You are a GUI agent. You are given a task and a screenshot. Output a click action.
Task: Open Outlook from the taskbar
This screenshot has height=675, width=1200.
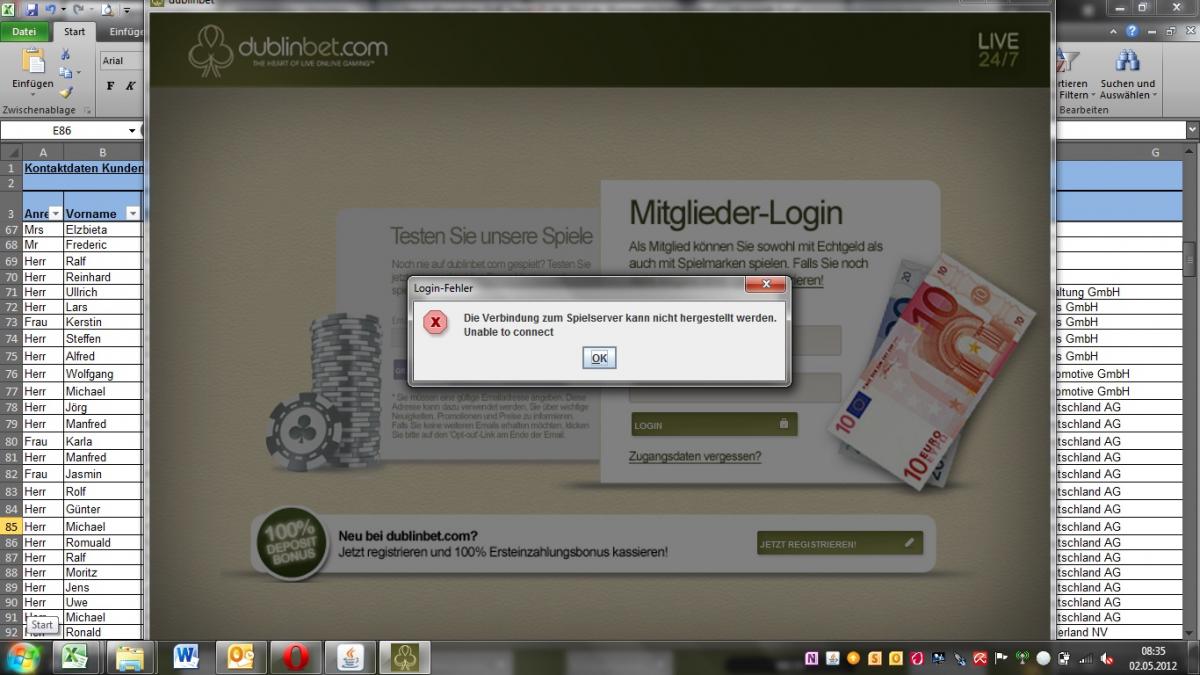[242, 657]
